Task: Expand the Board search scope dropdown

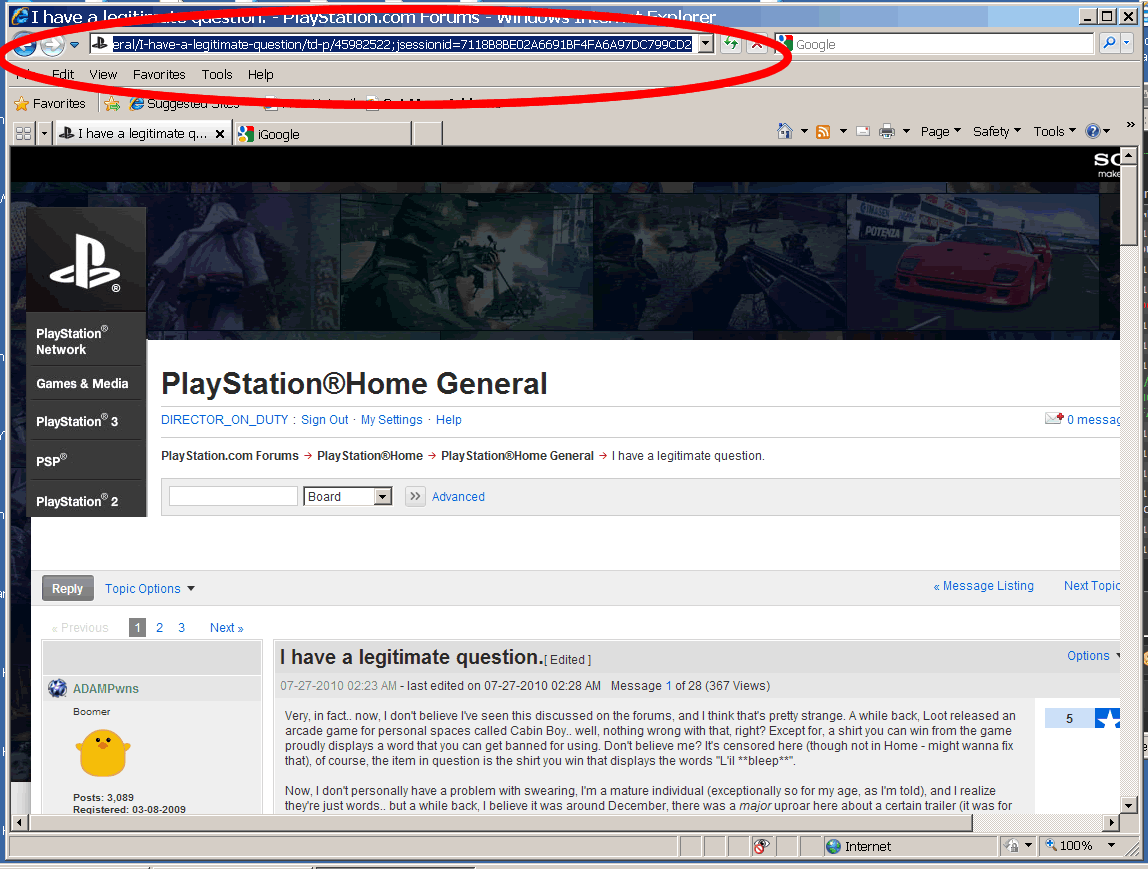Action: click(x=382, y=497)
